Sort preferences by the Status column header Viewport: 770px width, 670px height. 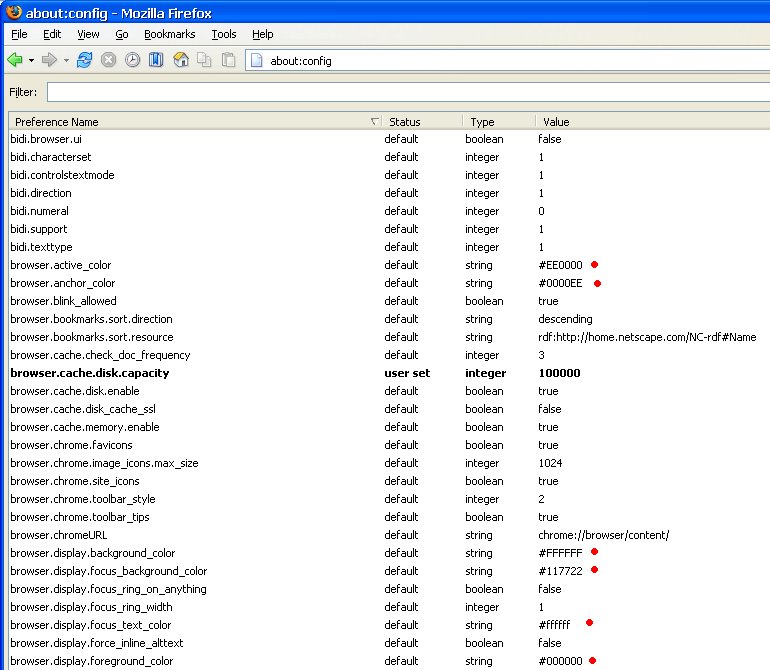pyautogui.click(x=405, y=121)
